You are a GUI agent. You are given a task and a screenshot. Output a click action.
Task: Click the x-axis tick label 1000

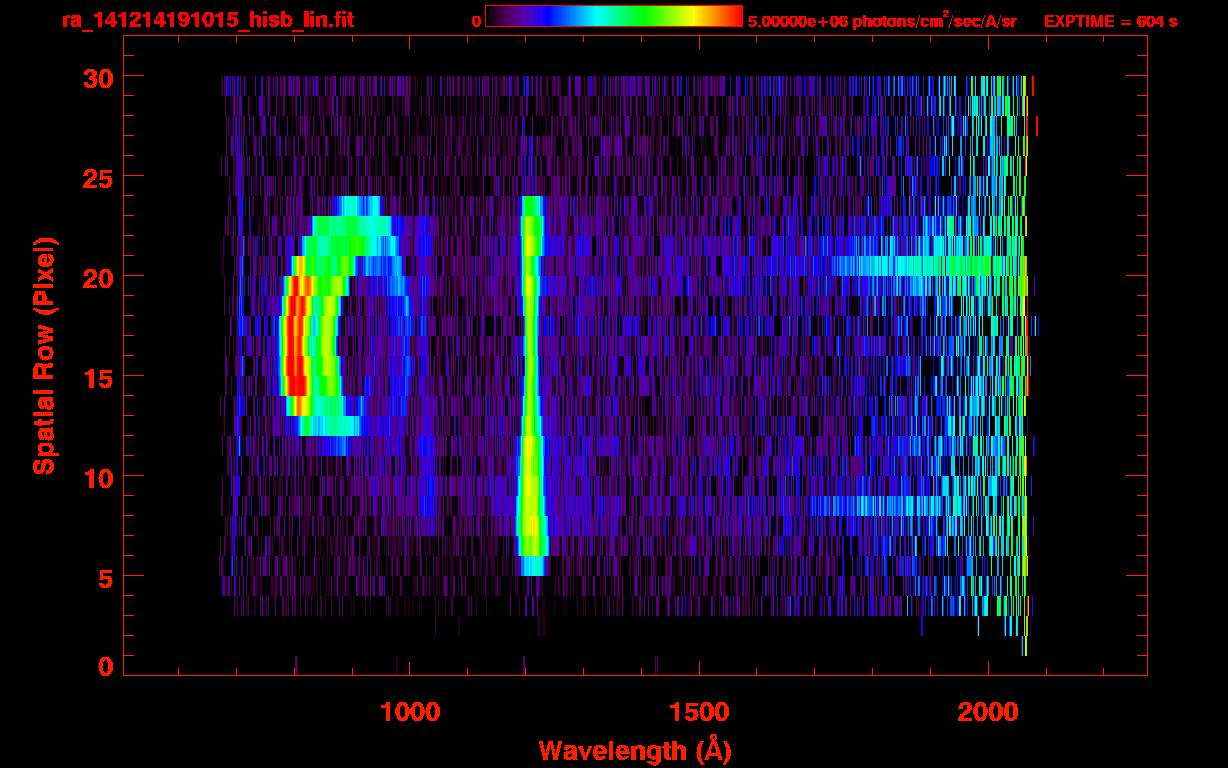pyautogui.click(x=410, y=712)
